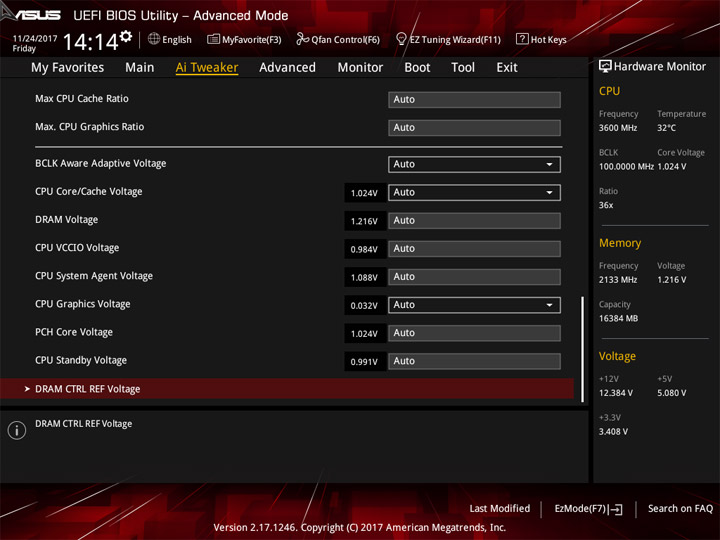720x540 pixels.
Task: Expand DRAM CTRL REF Voltage submenu
Action: click(x=287, y=389)
